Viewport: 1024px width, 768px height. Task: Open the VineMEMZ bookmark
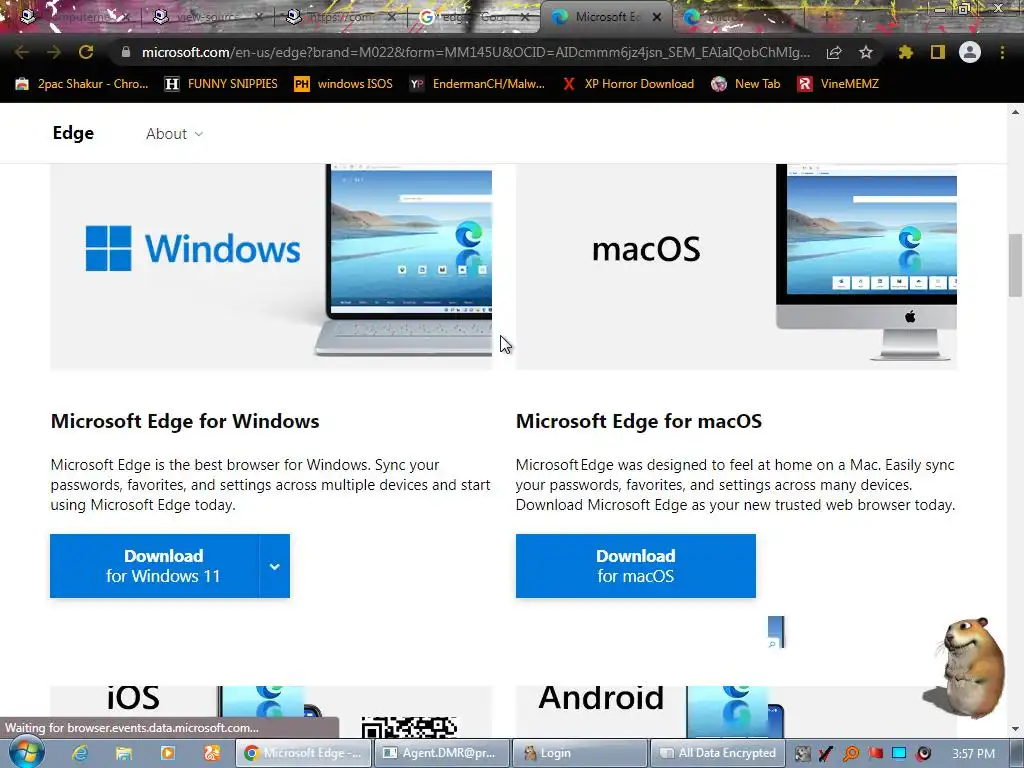click(x=839, y=84)
